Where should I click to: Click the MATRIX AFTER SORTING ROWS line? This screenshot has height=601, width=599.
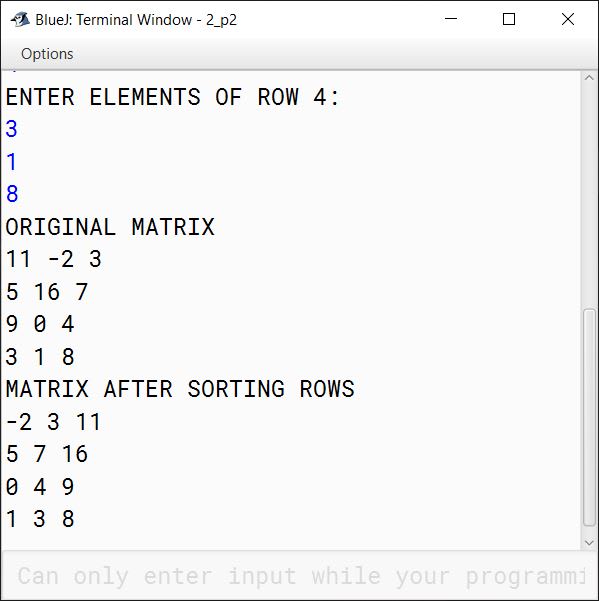tap(180, 389)
